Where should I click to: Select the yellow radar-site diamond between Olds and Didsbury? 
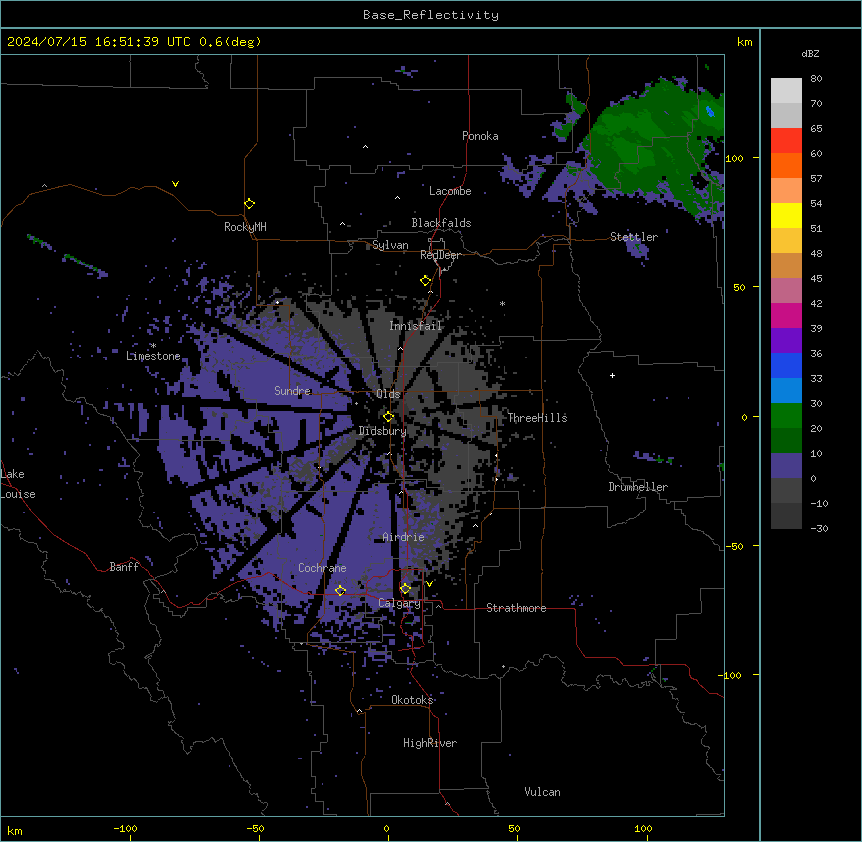pos(389,417)
